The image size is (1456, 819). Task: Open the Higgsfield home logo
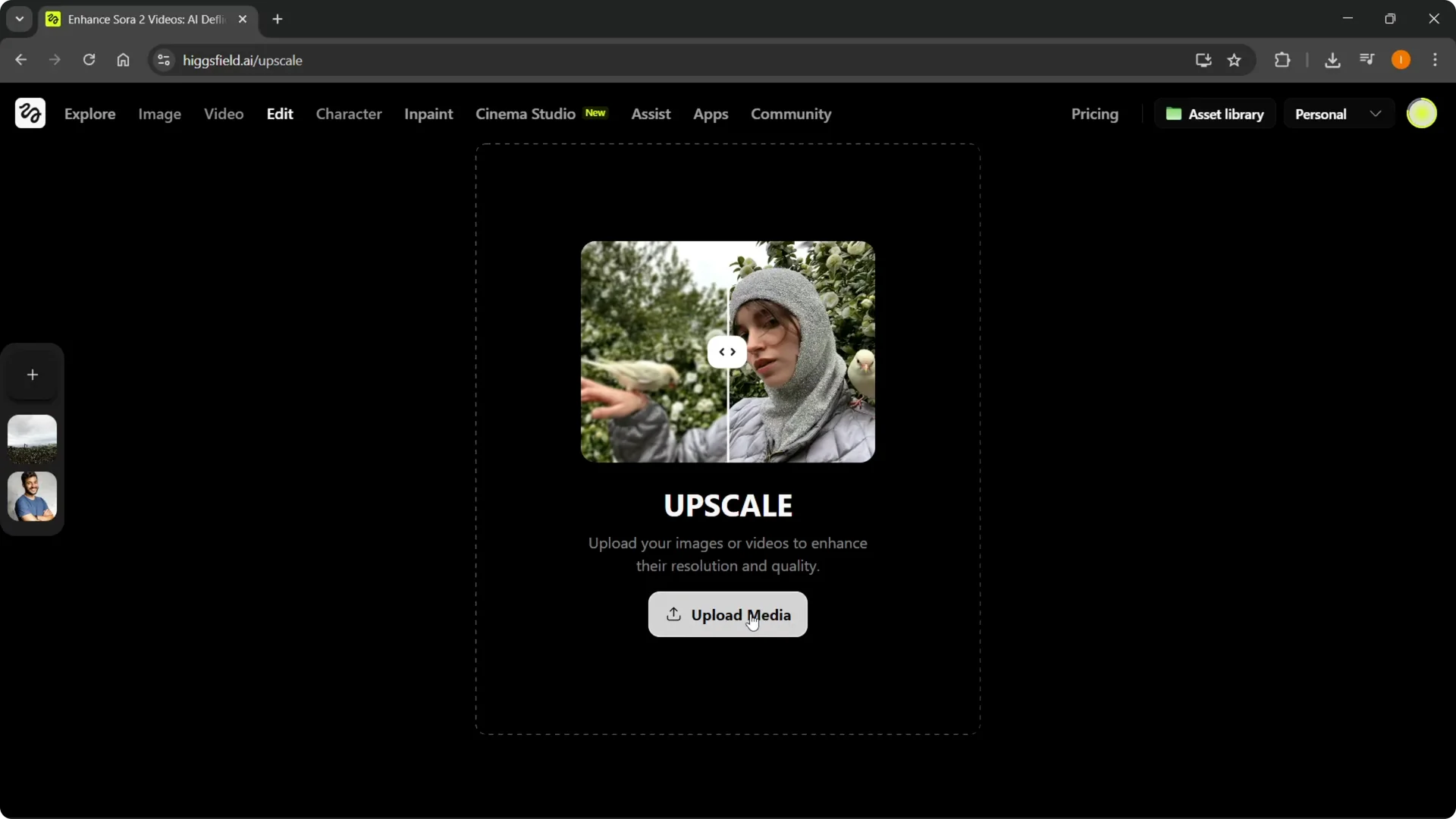(30, 113)
